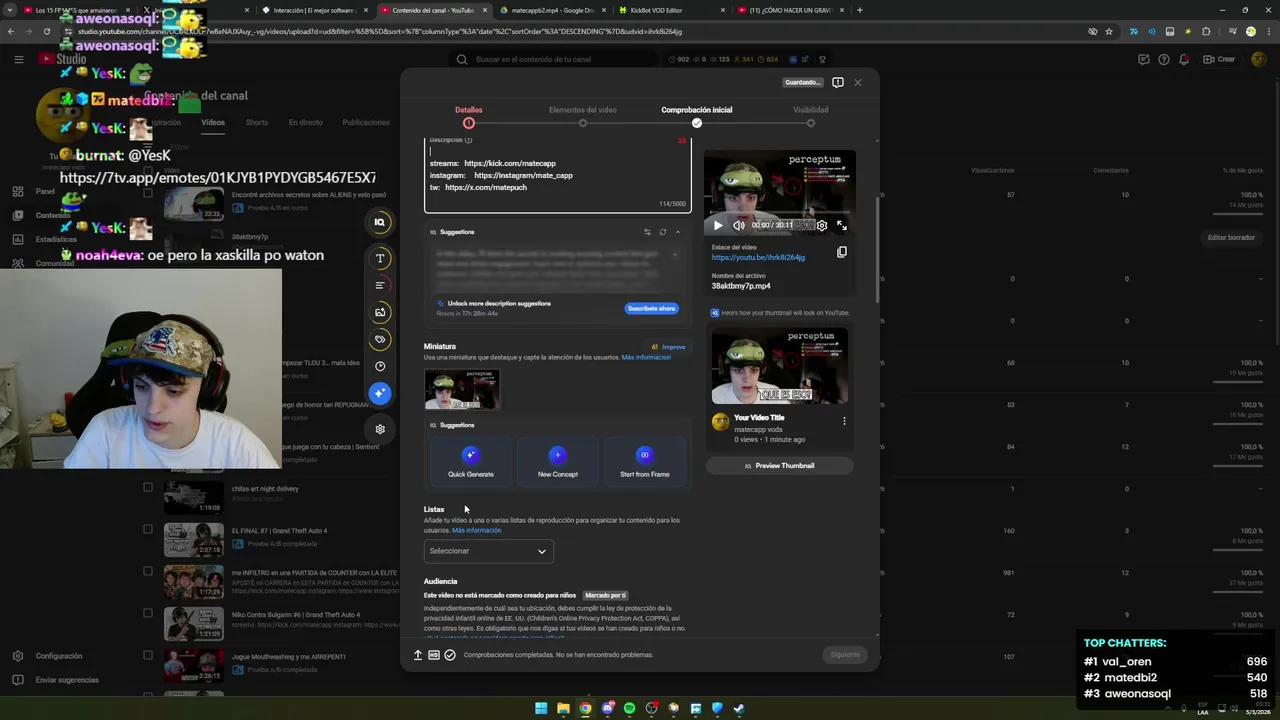Mute the preview player volume

click(x=739, y=225)
